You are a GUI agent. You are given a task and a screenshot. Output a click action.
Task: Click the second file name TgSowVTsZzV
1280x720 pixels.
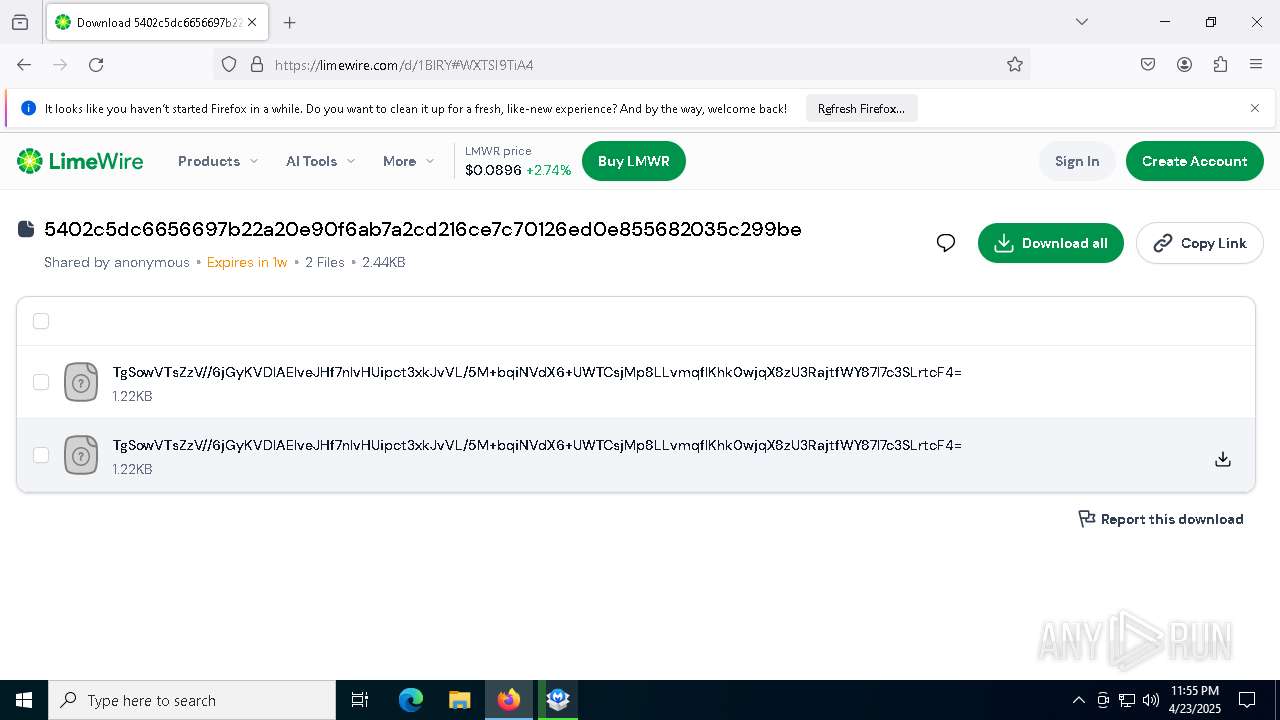(537, 445)
